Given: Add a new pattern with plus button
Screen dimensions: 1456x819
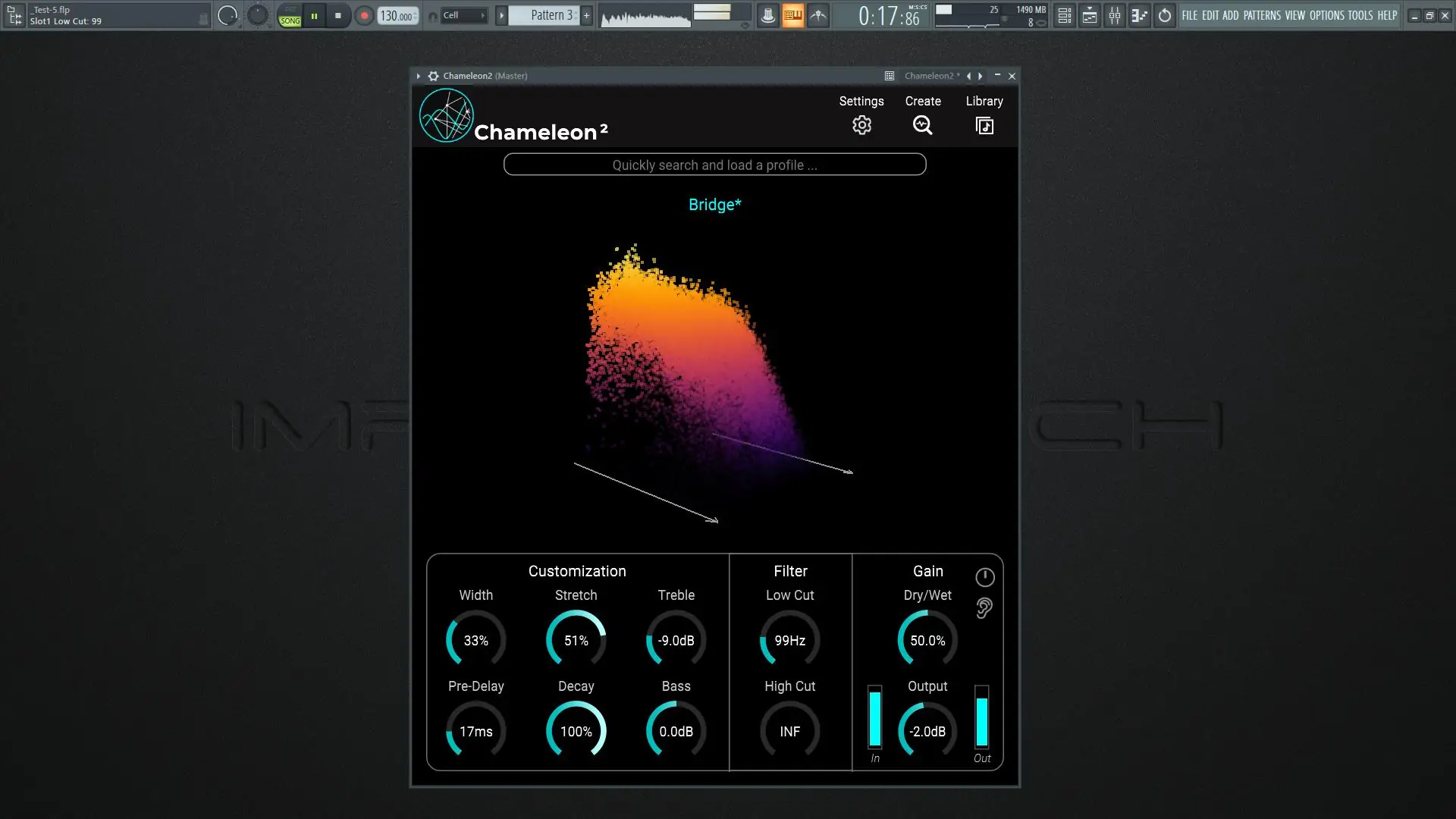Looking at the screenshot, I should 586,16.
